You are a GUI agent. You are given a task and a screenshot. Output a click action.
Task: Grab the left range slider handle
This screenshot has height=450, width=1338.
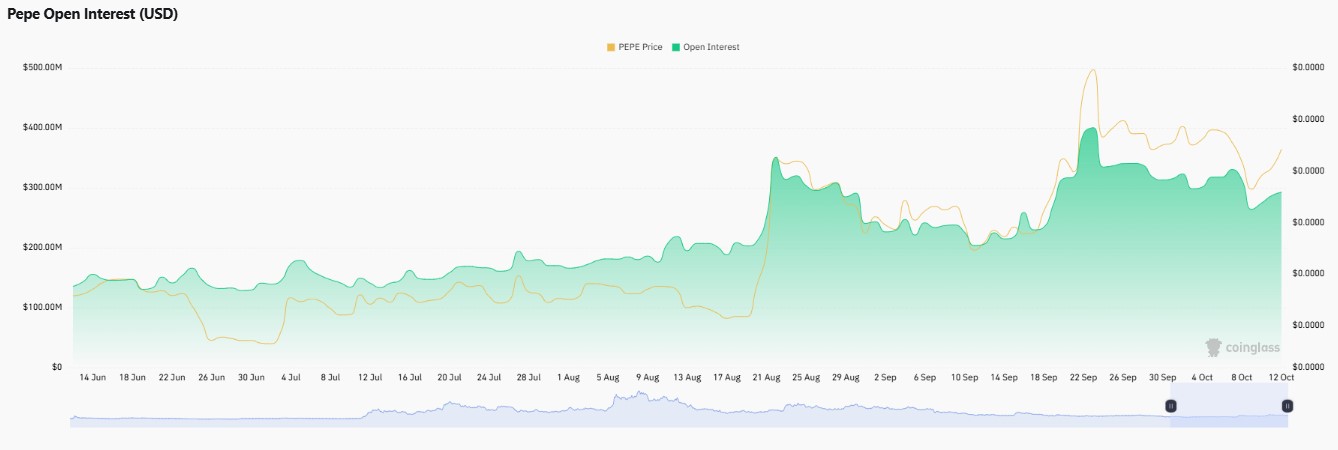(x=1171, y=406)
